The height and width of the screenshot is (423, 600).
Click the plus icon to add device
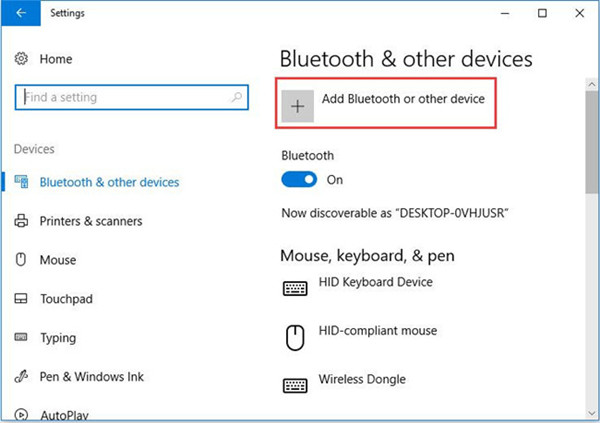pyautogui.click(x=297, y=106)
